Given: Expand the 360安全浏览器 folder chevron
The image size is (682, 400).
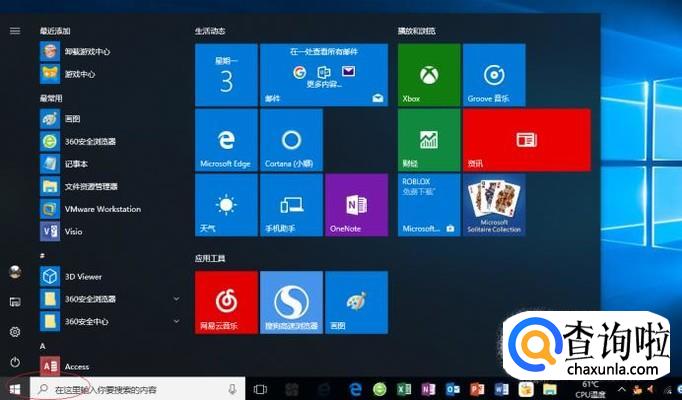Looking at the screenshot, I should (x=177, y=299).
